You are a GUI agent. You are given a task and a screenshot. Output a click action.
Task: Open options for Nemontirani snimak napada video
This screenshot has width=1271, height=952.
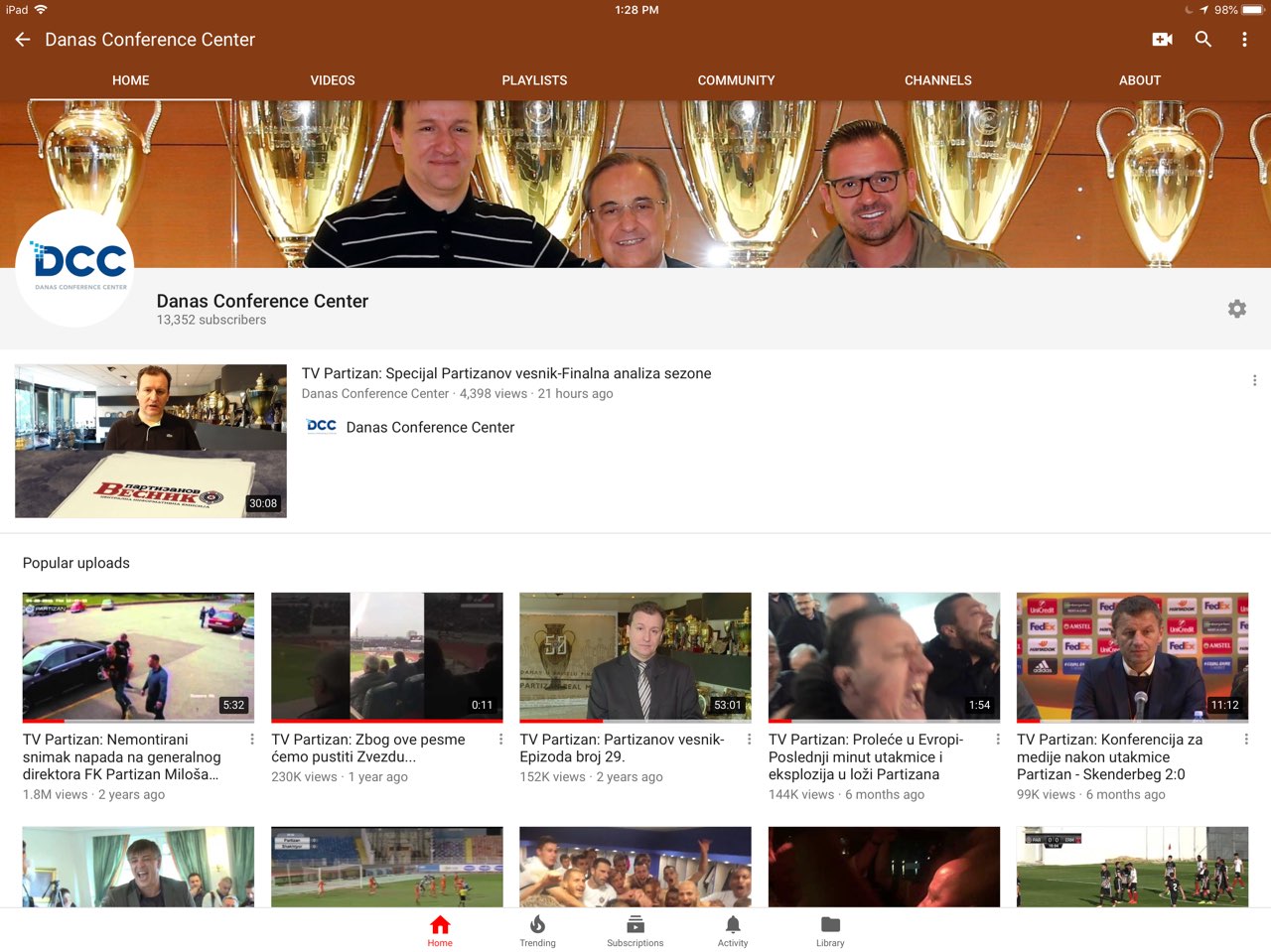[x=252, y=740]
